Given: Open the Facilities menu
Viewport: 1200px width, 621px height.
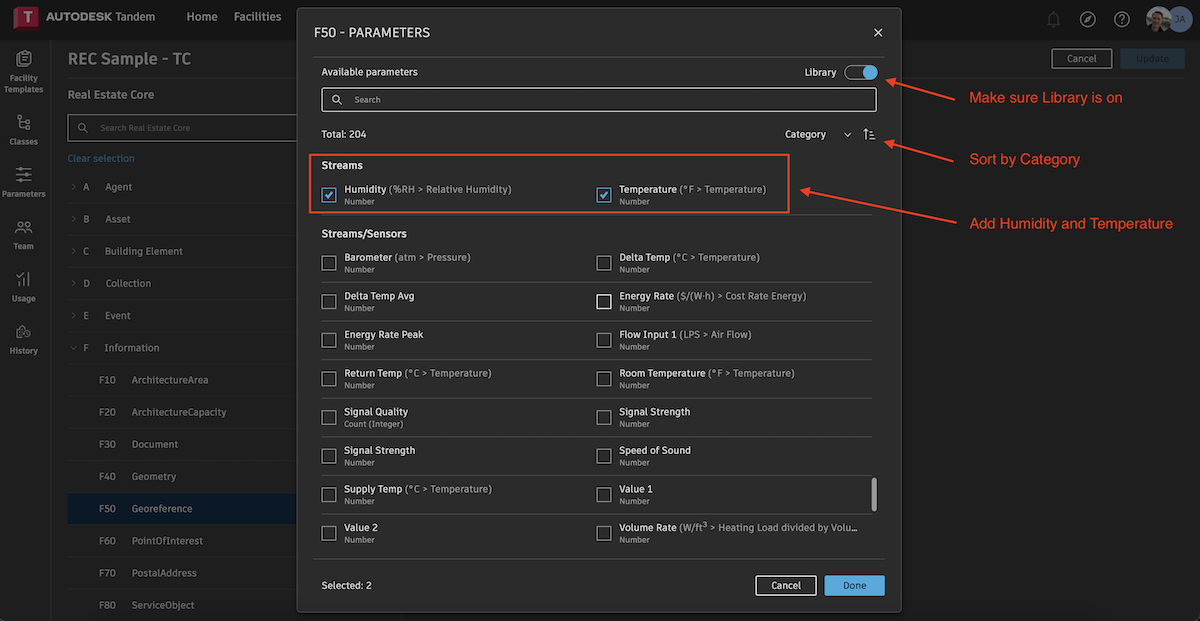Looking at the screenshot, I should (257, 17).
